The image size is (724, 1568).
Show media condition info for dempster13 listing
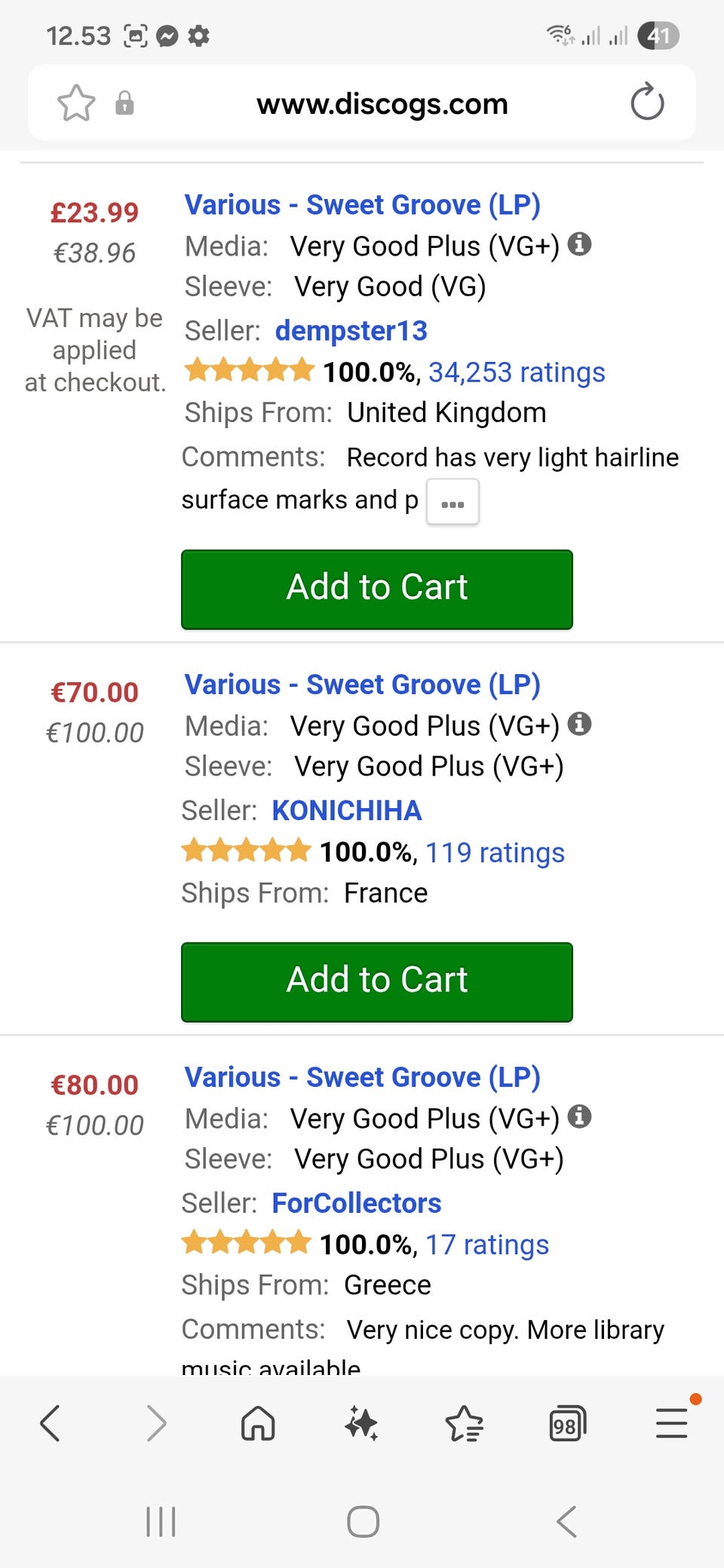point(579,244)
